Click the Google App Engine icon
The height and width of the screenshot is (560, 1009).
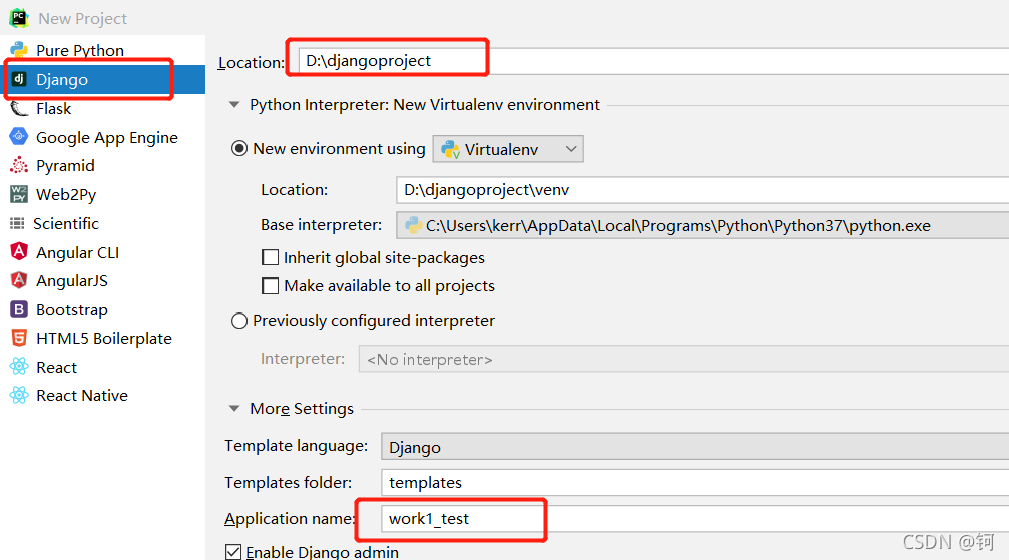click(x=19, y=136)
